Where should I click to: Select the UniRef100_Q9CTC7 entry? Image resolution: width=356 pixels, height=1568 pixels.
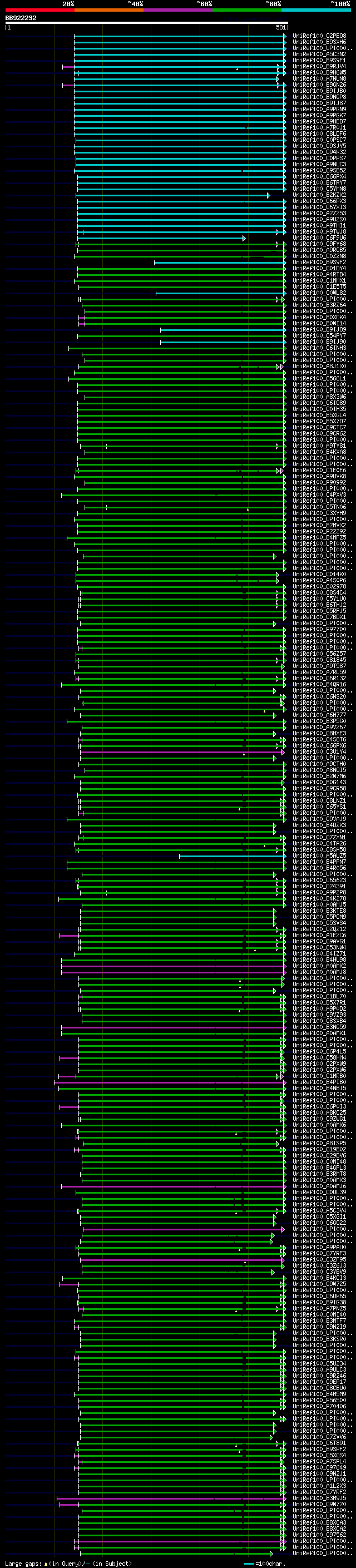tap(319, 427)
